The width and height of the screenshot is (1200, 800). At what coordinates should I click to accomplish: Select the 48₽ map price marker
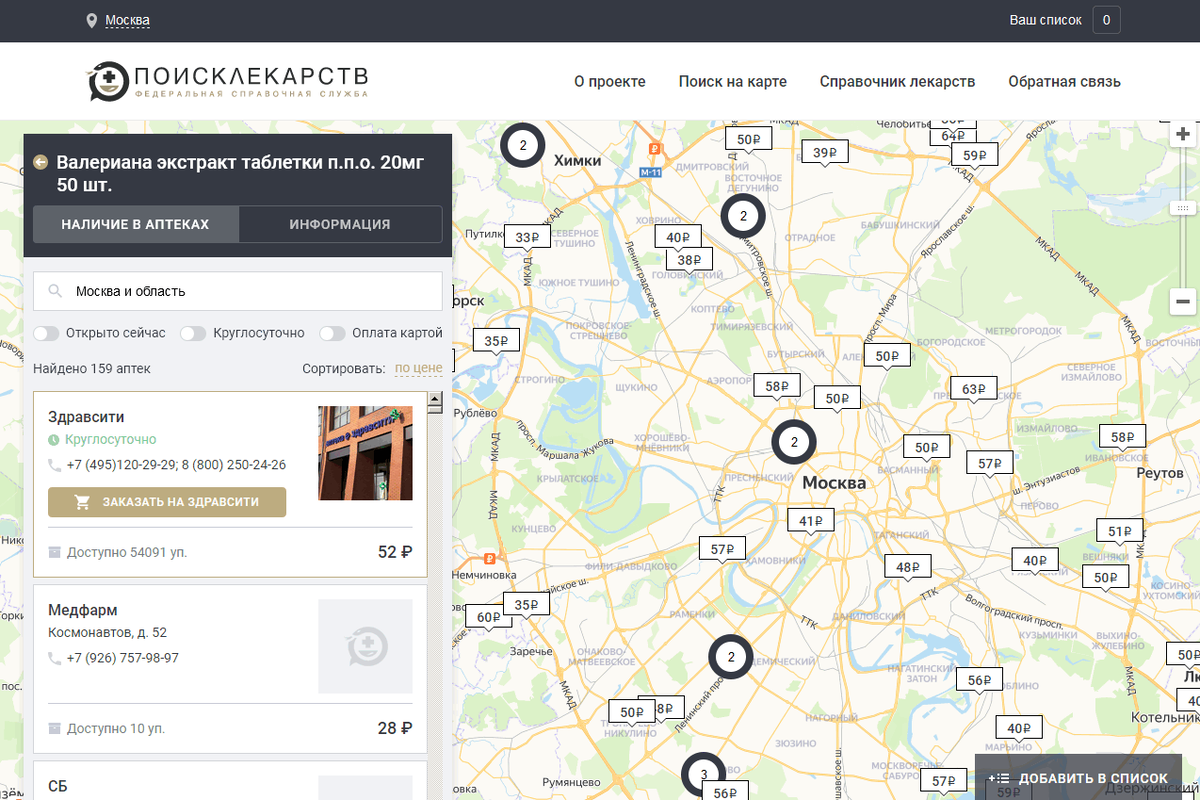pyautogui.click(x=907, y=568)
